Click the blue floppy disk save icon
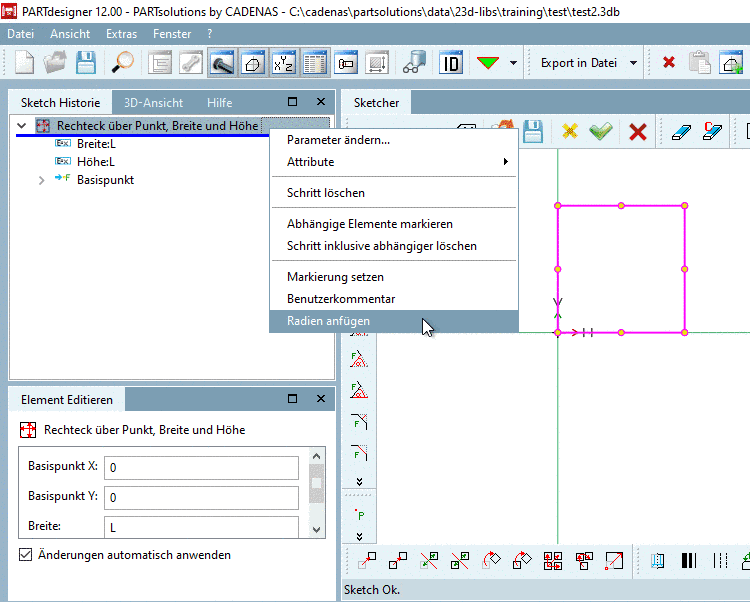Image resolution: width=750 pixels, height=602 pixels. coord(87,63)
